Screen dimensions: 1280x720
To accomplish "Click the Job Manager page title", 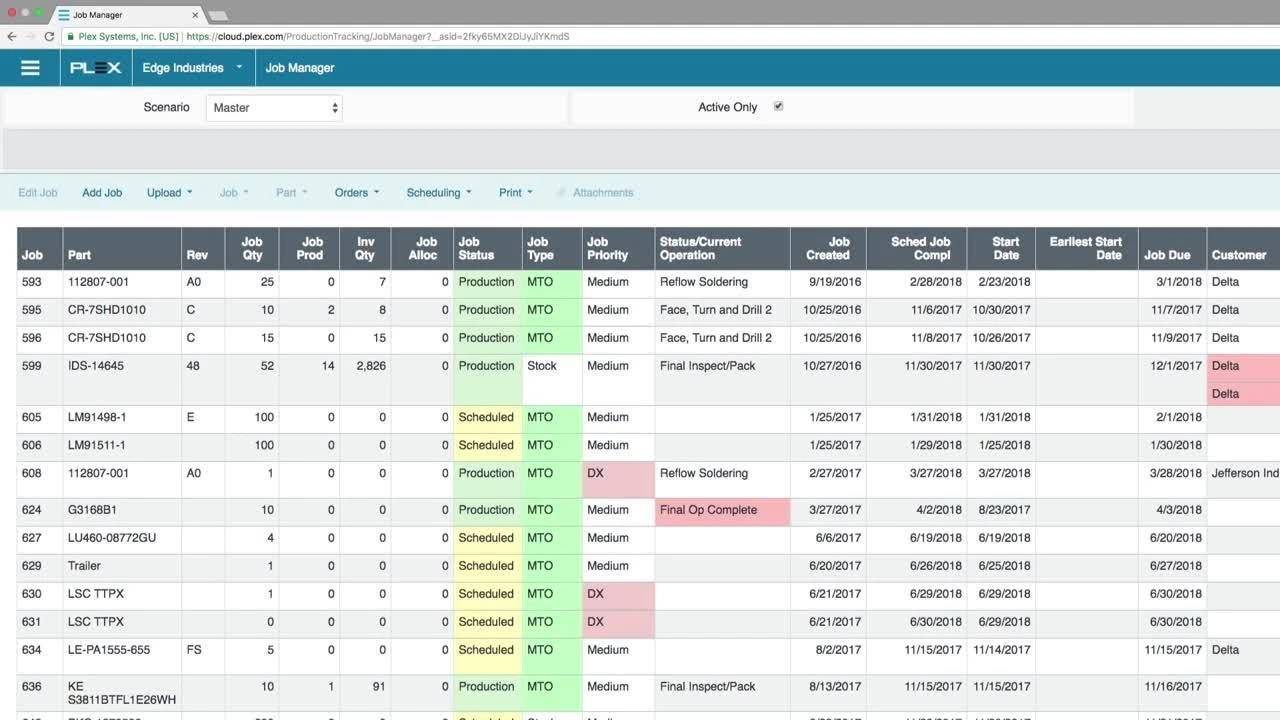I will (300, 68).
